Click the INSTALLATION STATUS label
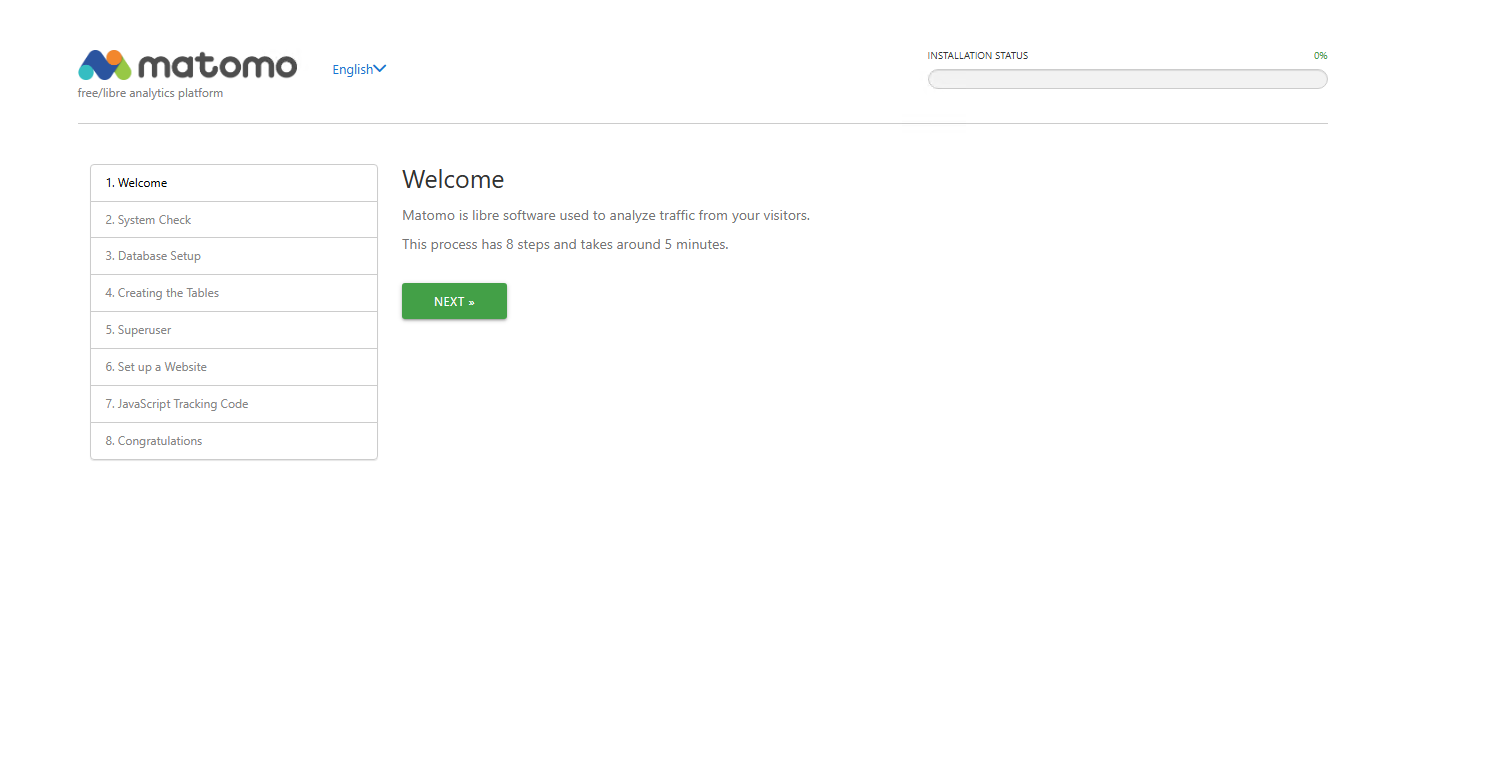1511x758 pixels. pyautogui.click(x=977, y=56)
